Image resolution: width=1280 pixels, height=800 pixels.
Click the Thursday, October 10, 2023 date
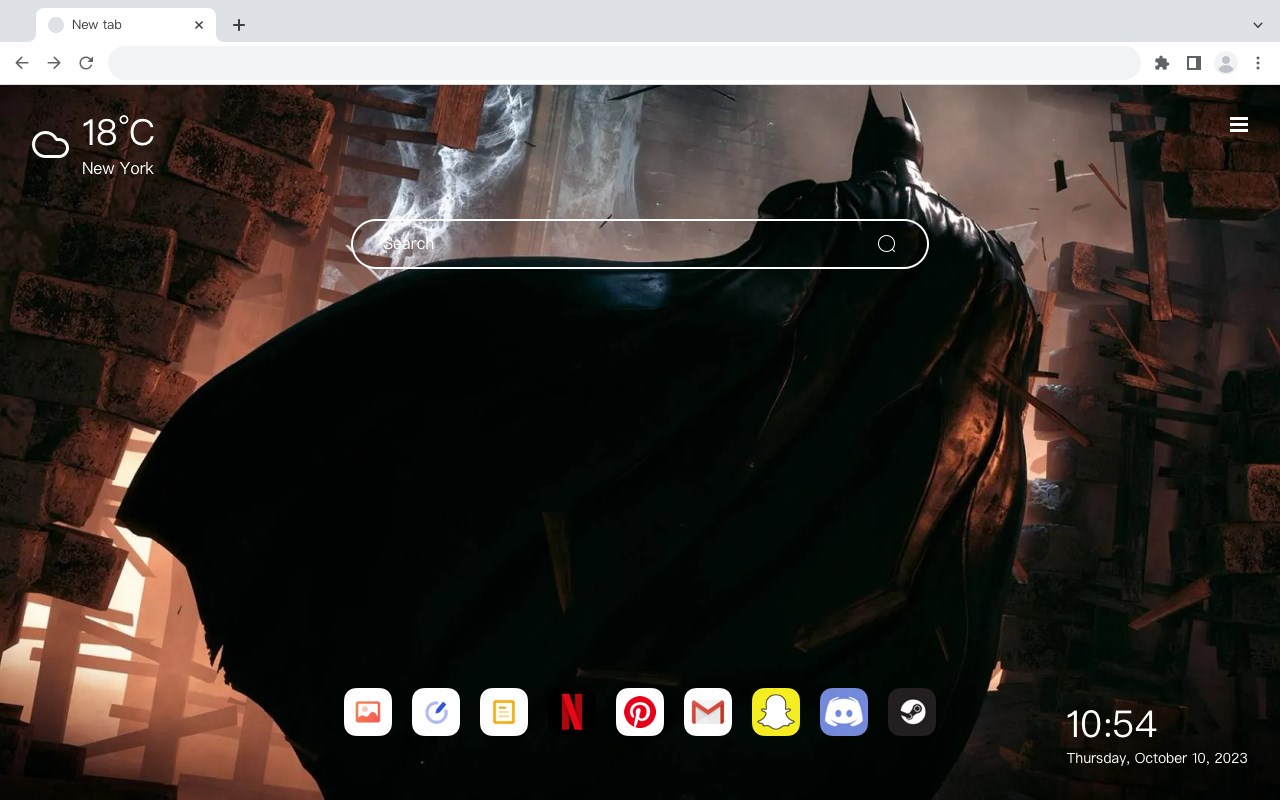tap(1157, 758)
